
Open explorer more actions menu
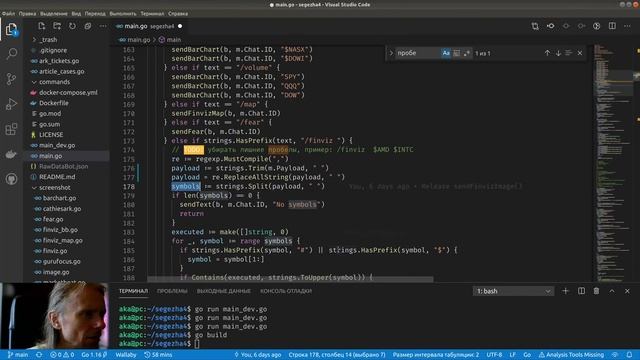tap(103, 26)
